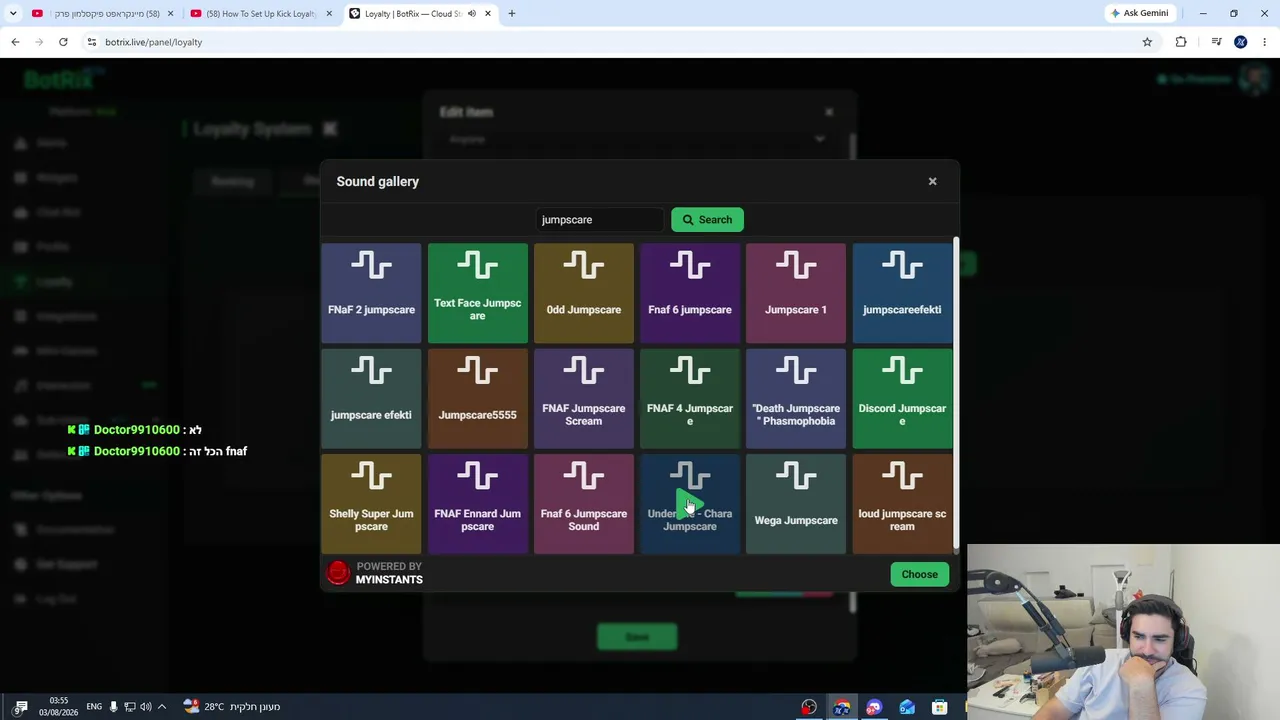Select the "Discord Jumpscare" sound tile
Screen dimensions: 1280x720
pos(902,399)
